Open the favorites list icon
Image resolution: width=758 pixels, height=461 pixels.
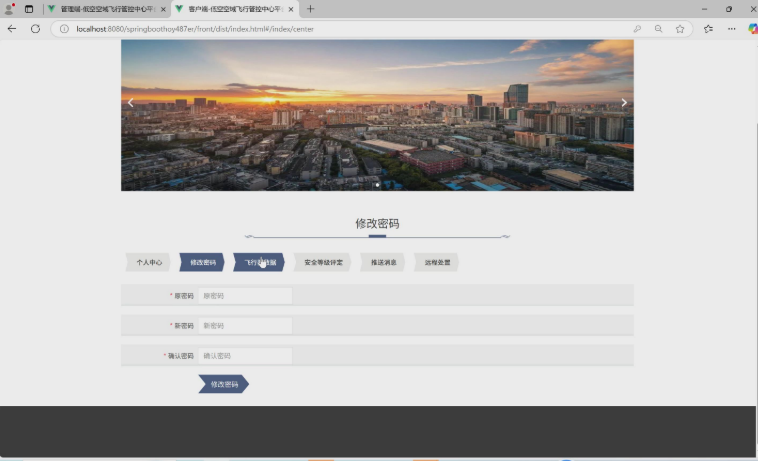[x=708, y=29]
